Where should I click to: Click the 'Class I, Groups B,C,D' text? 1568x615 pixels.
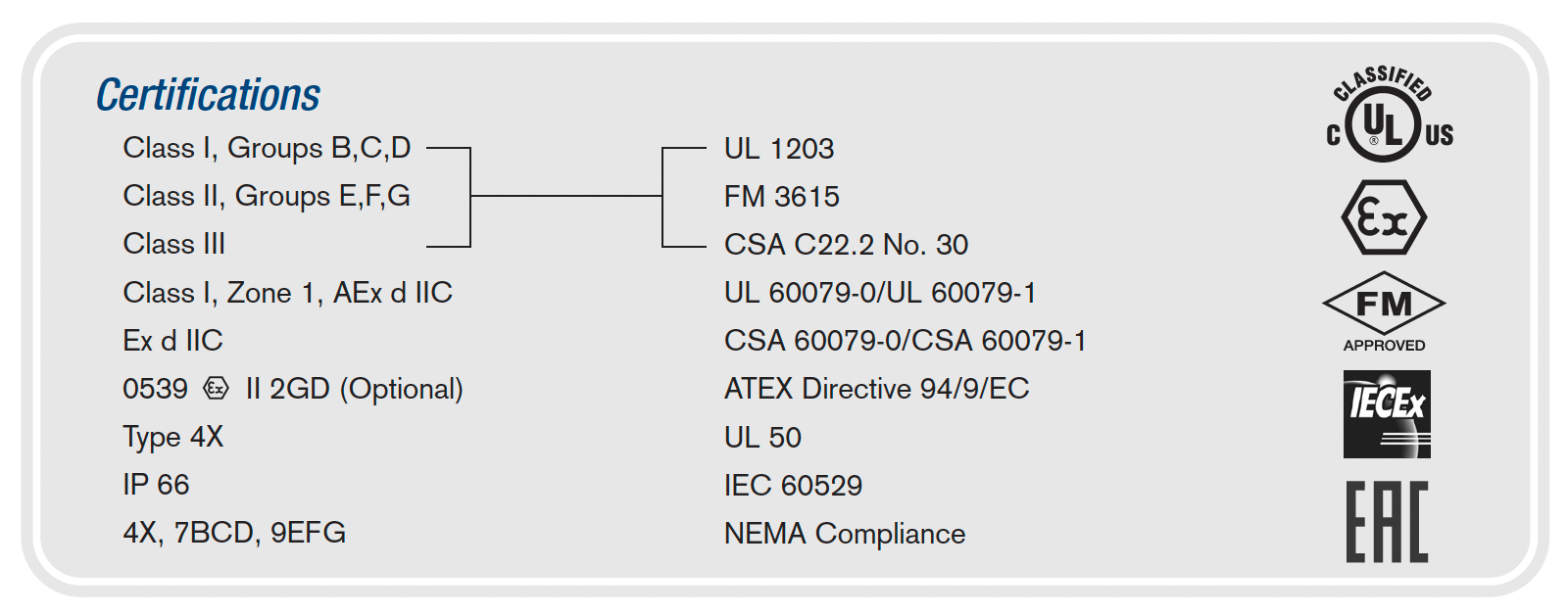267,148
